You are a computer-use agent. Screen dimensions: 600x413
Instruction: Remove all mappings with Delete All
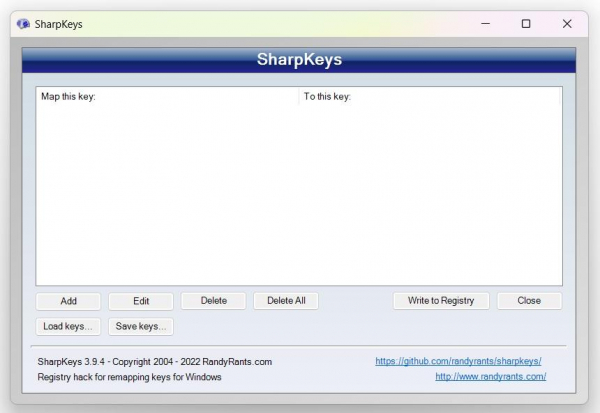pyautogui.click(x=286, y=301)
